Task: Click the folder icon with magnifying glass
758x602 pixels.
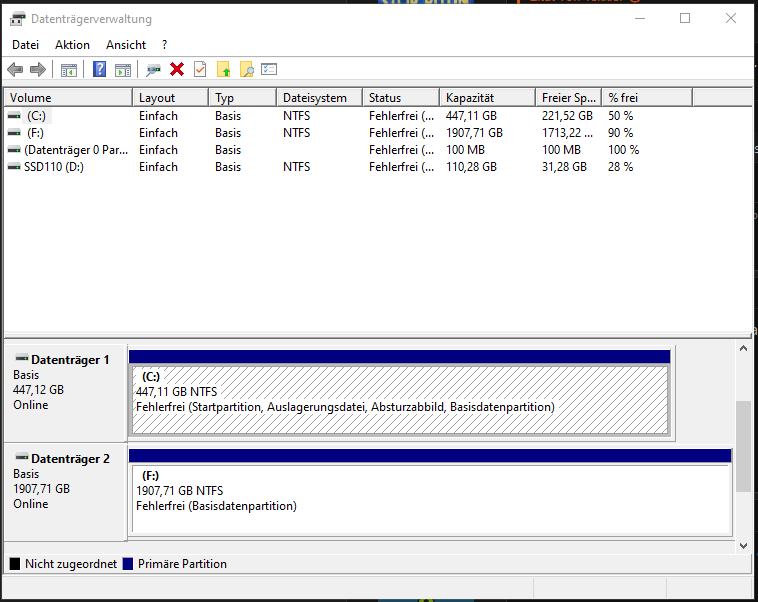Action: click(247, 70)
